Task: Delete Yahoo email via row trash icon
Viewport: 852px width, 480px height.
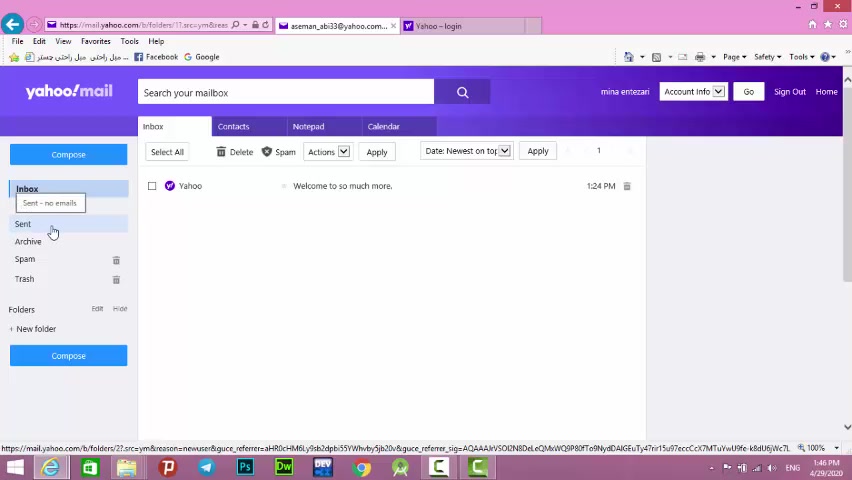Action: coord(627,186)
